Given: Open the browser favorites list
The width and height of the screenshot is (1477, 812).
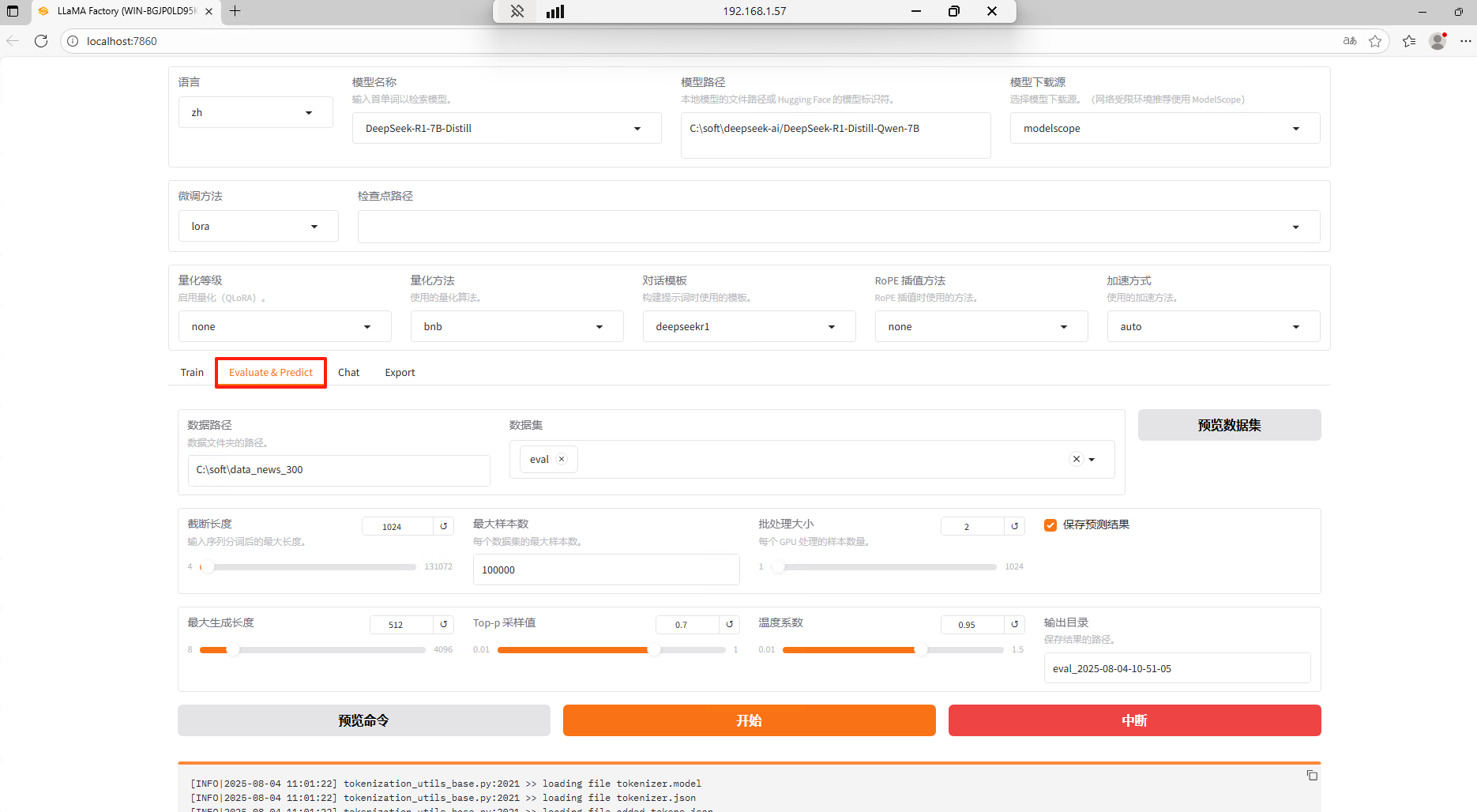Looking at the screenshot, I should 1409,41.
